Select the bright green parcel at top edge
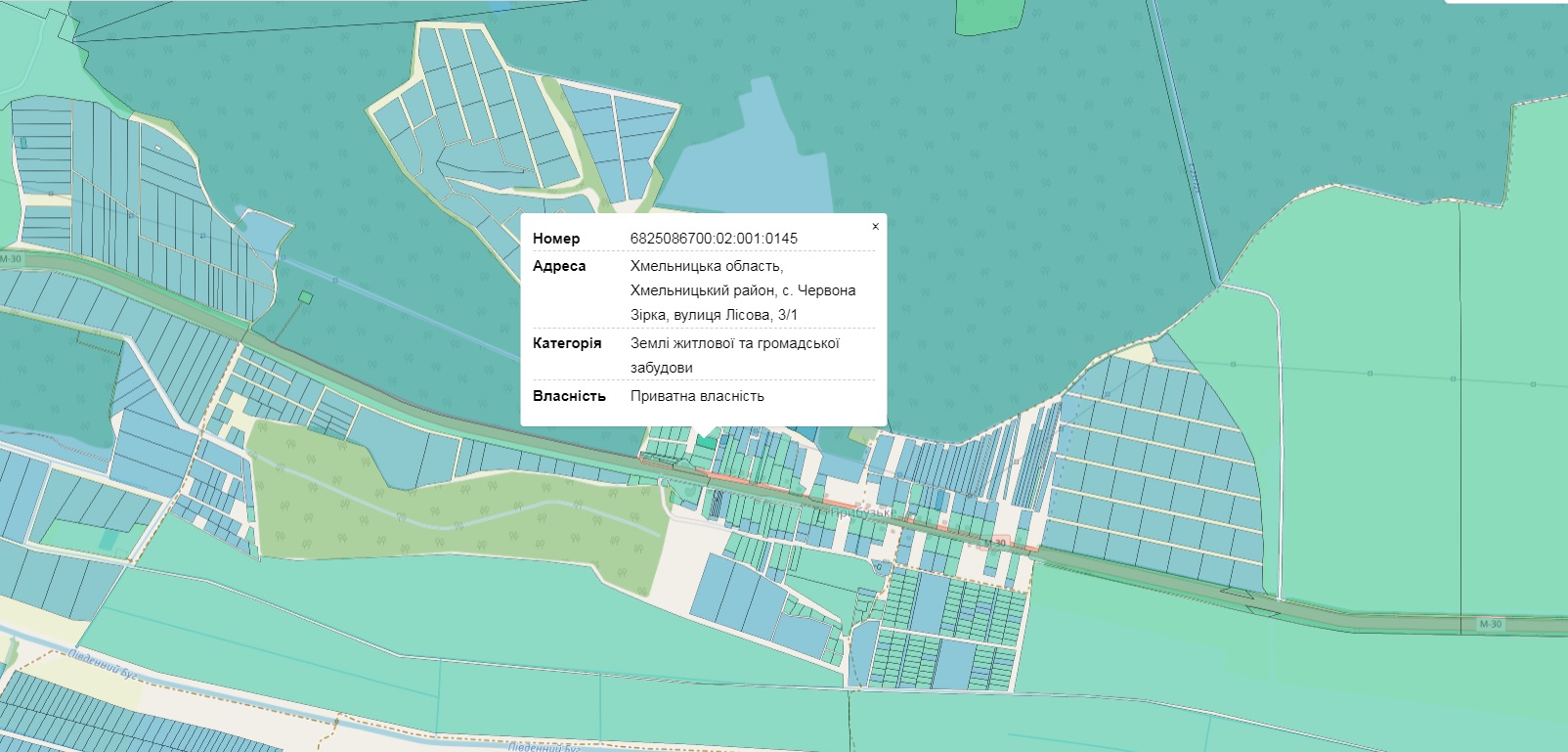The height and width of the screenshot is (752, 1568). (988, 15)
